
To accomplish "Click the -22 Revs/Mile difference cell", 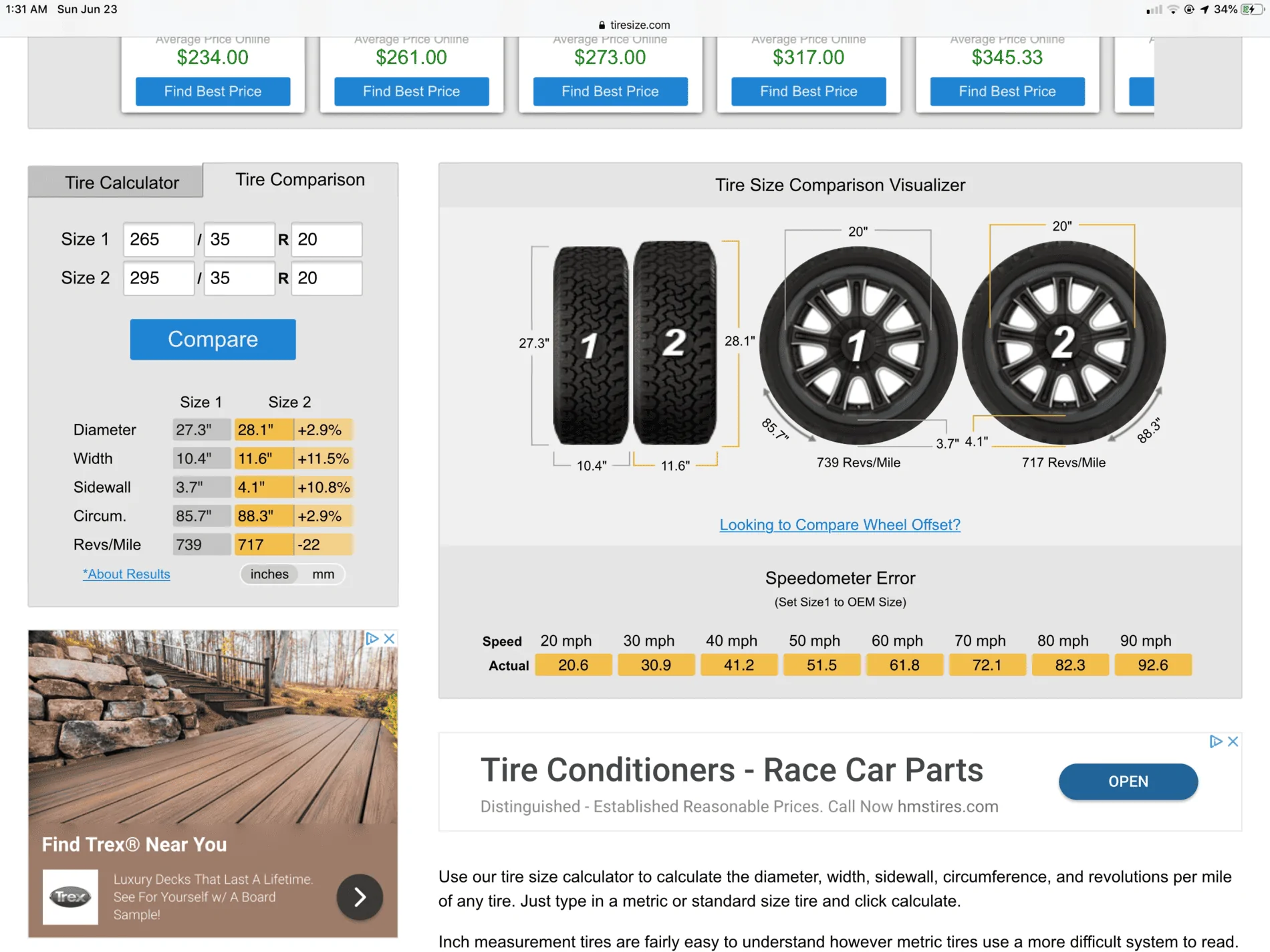I will pos(324,545).
